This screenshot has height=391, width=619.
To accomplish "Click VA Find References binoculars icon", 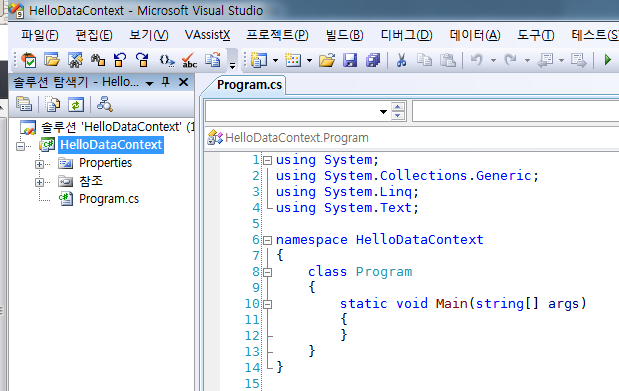I will [x=98, y=60].
